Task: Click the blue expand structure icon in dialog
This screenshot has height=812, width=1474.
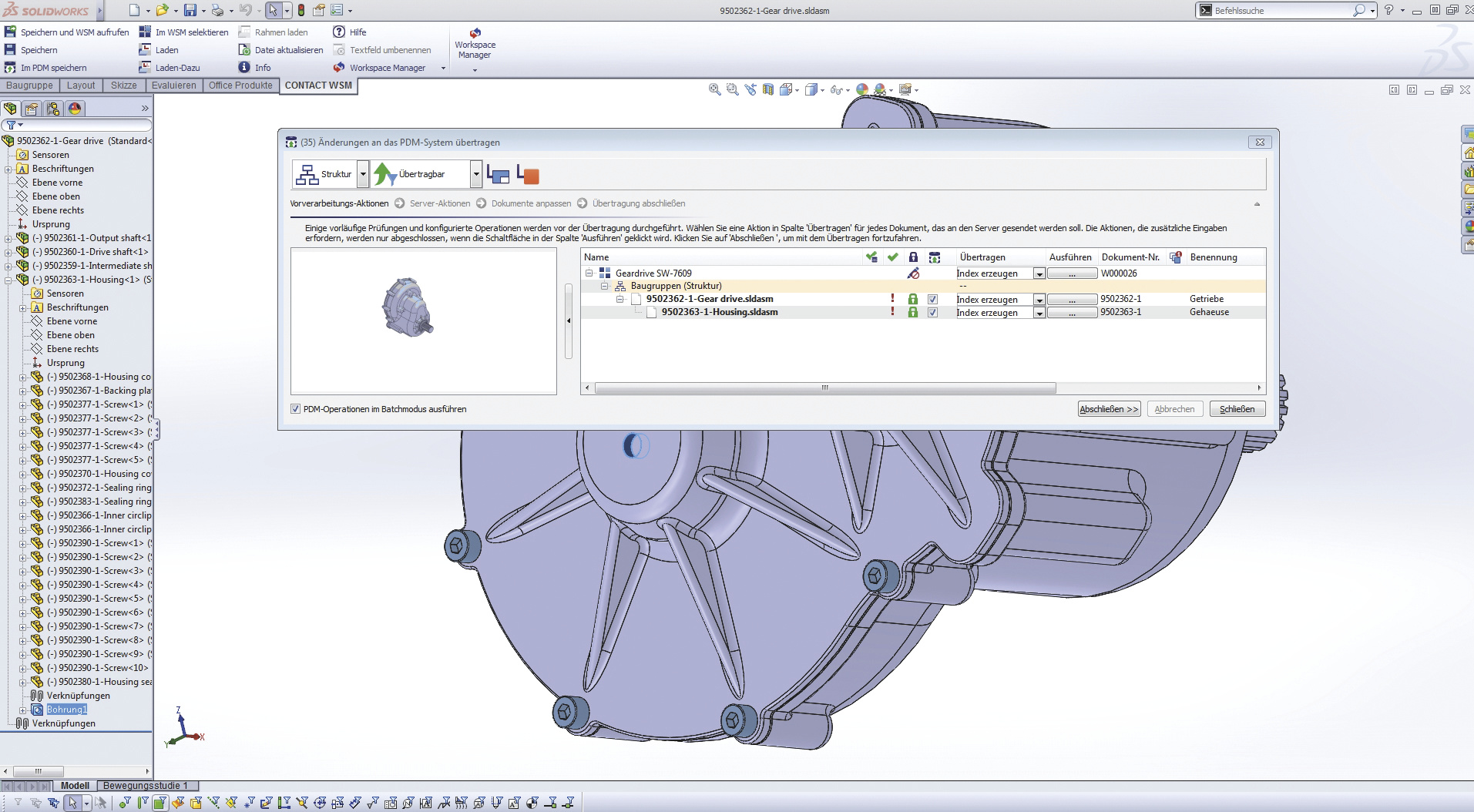Action: click(498, 175)
